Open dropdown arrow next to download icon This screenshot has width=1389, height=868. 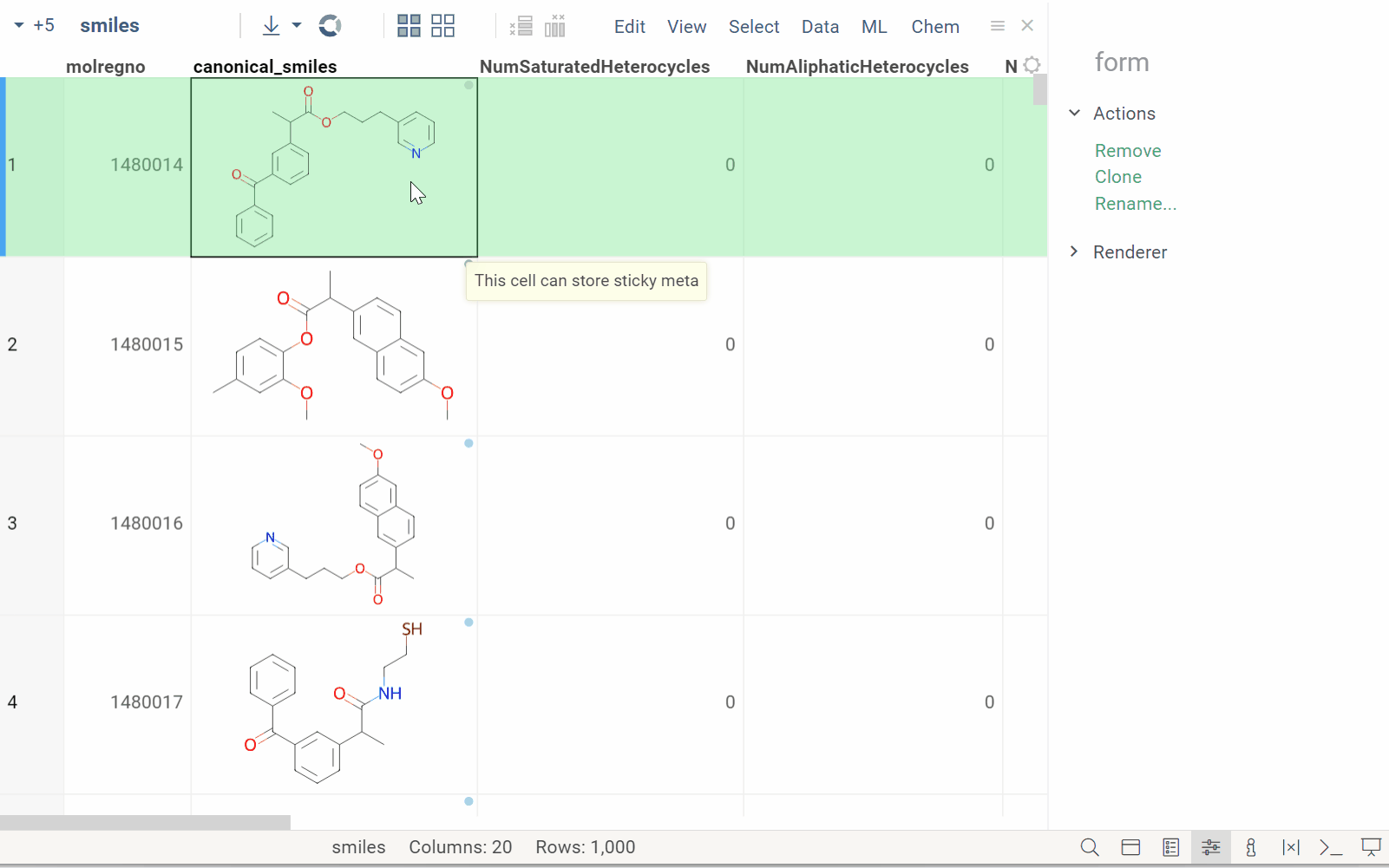[297, 26]
